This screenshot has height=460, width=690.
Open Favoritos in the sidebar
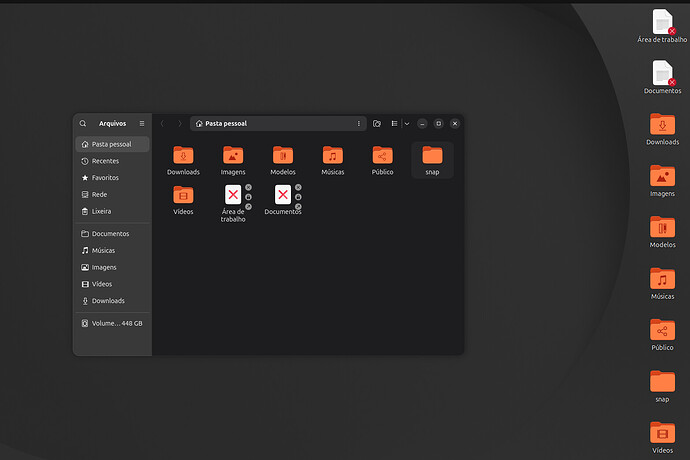pos(113,178)
